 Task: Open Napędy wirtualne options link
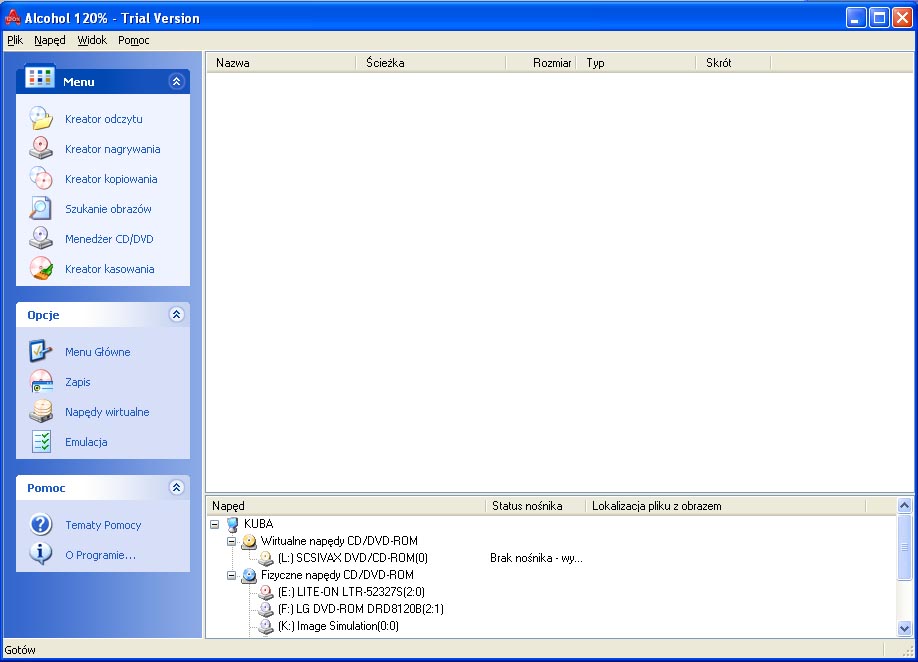tap(107, 412)
